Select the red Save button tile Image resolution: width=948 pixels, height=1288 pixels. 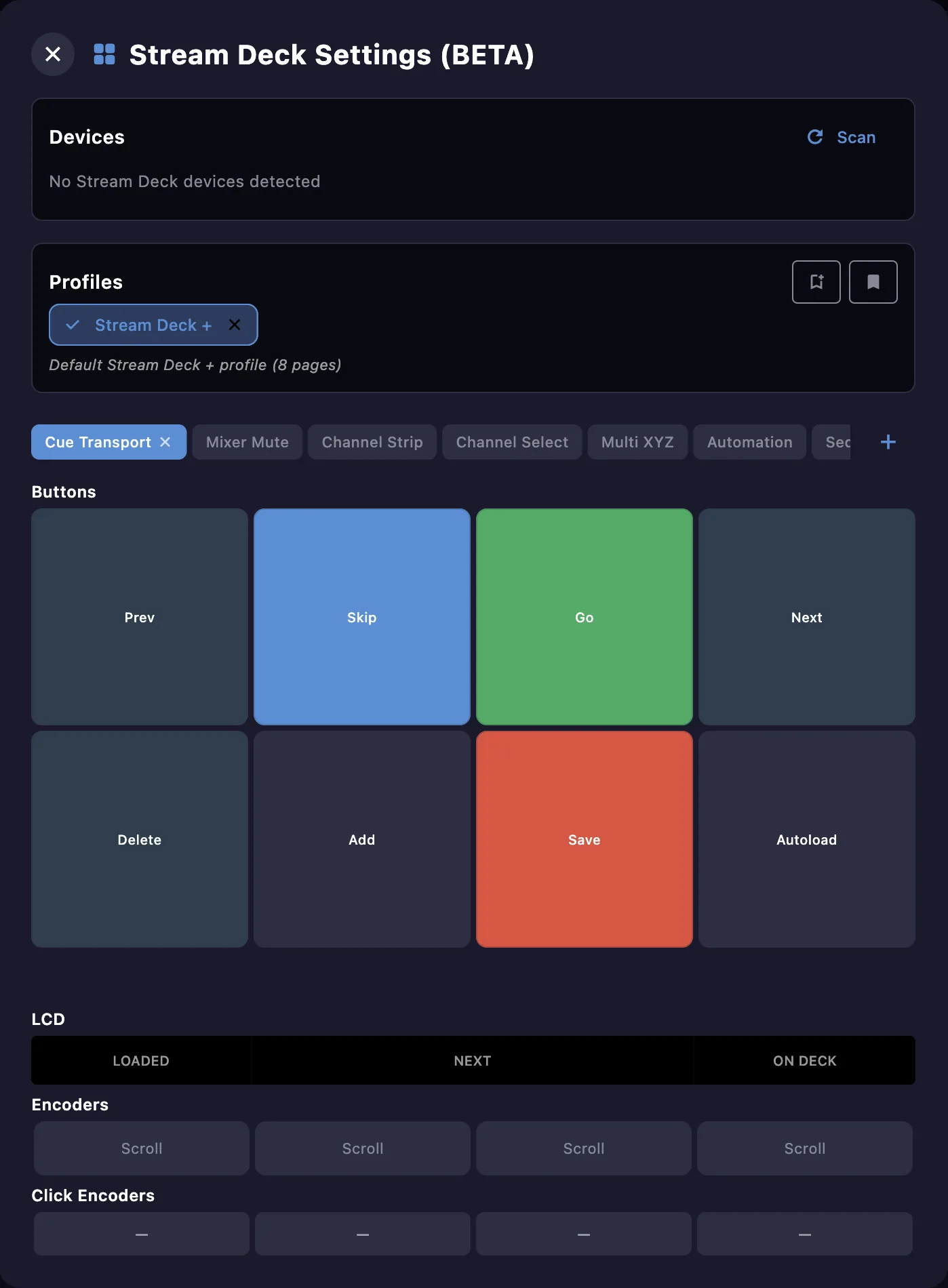coord(585,839)
